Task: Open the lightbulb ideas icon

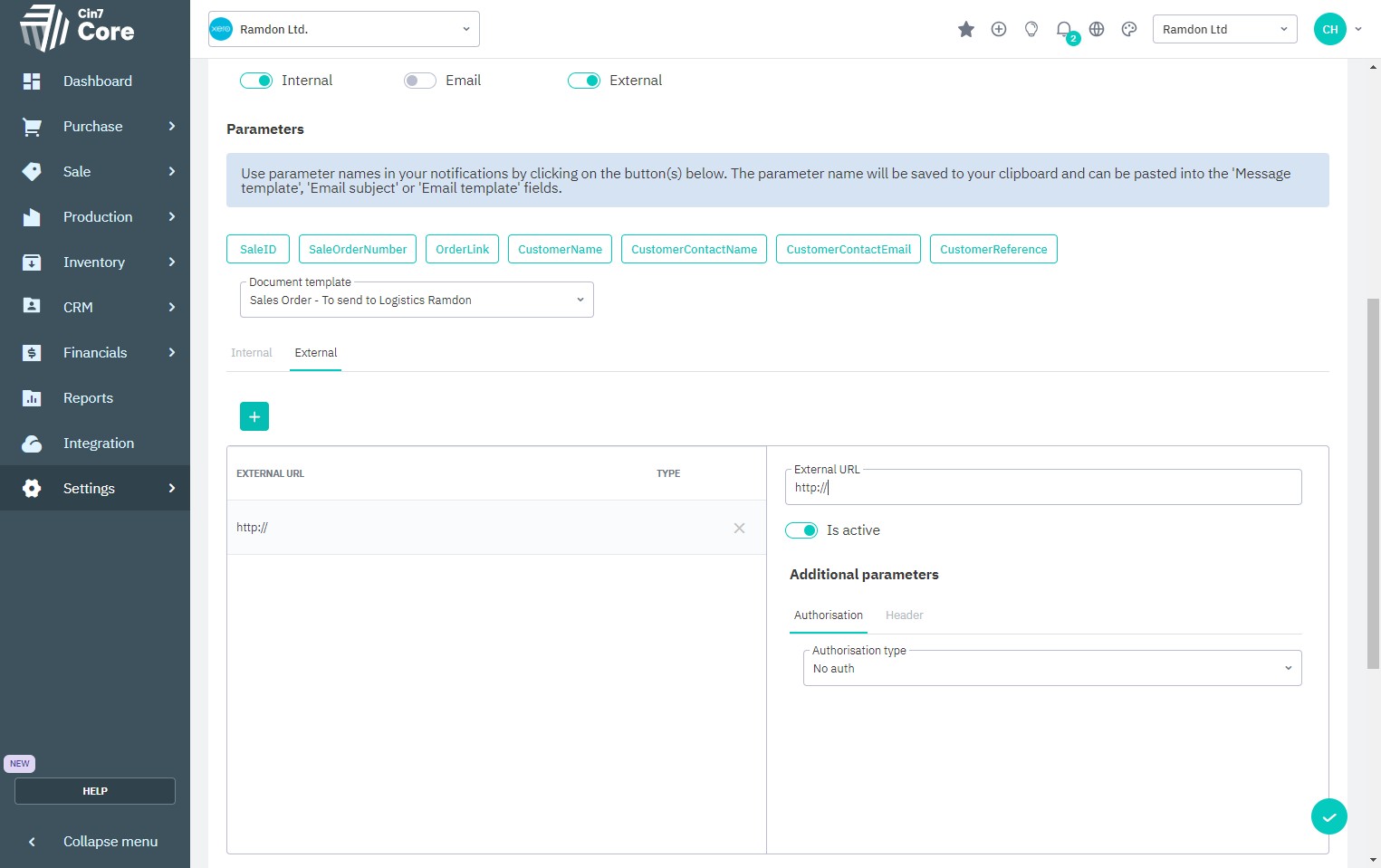Action: (1031, 30)
